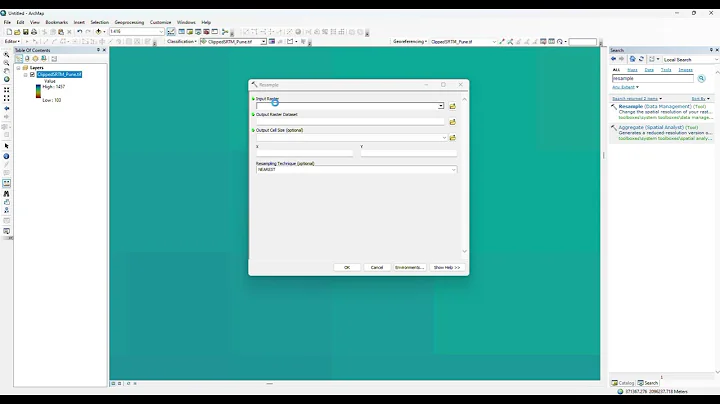Image resolution: width=720 pixels, height=404 pixels.
Task: Open the Bookmarks menu
Action: pos(56,22)
